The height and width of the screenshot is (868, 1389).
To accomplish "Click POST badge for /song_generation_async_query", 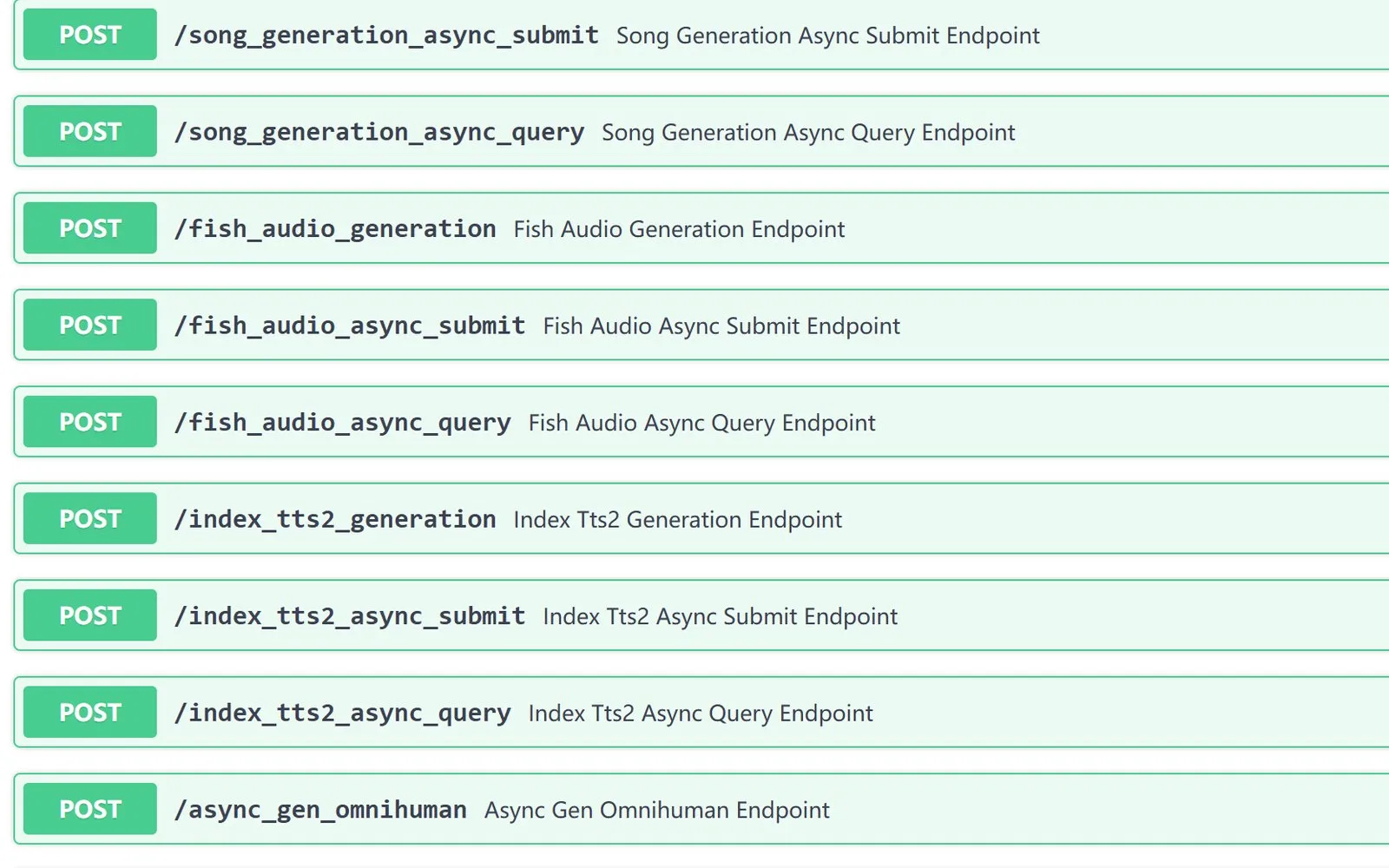I will tap(90, 131).
